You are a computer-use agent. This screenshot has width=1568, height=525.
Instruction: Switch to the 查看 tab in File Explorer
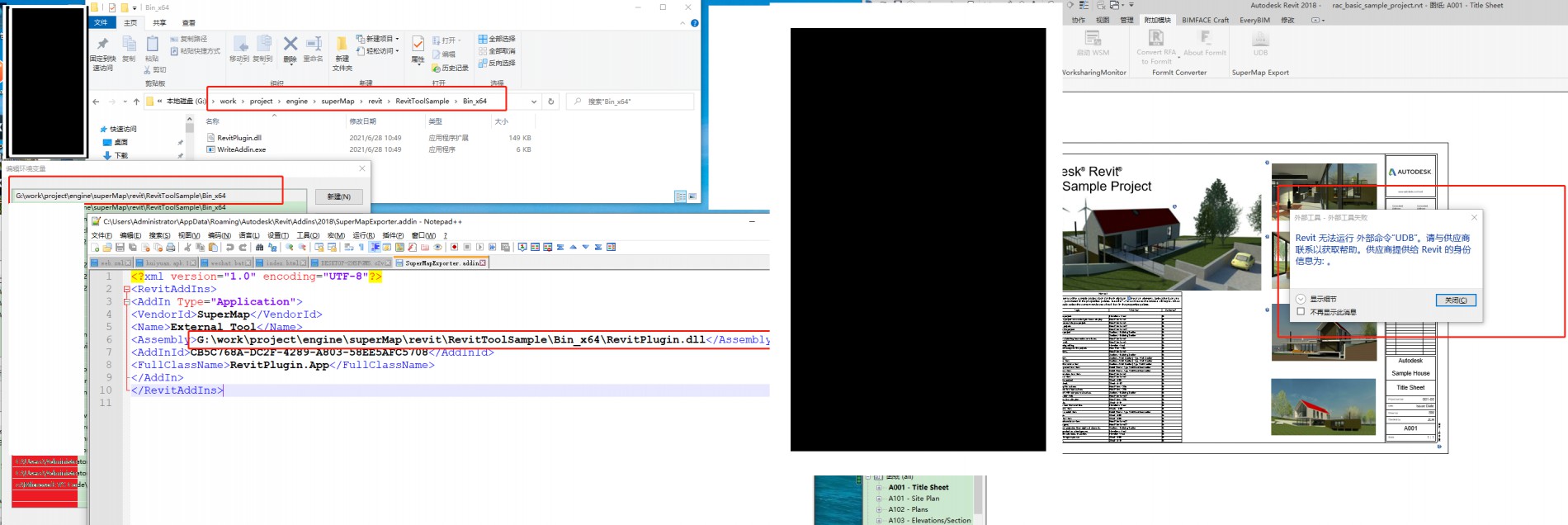(x=189, y=22)
